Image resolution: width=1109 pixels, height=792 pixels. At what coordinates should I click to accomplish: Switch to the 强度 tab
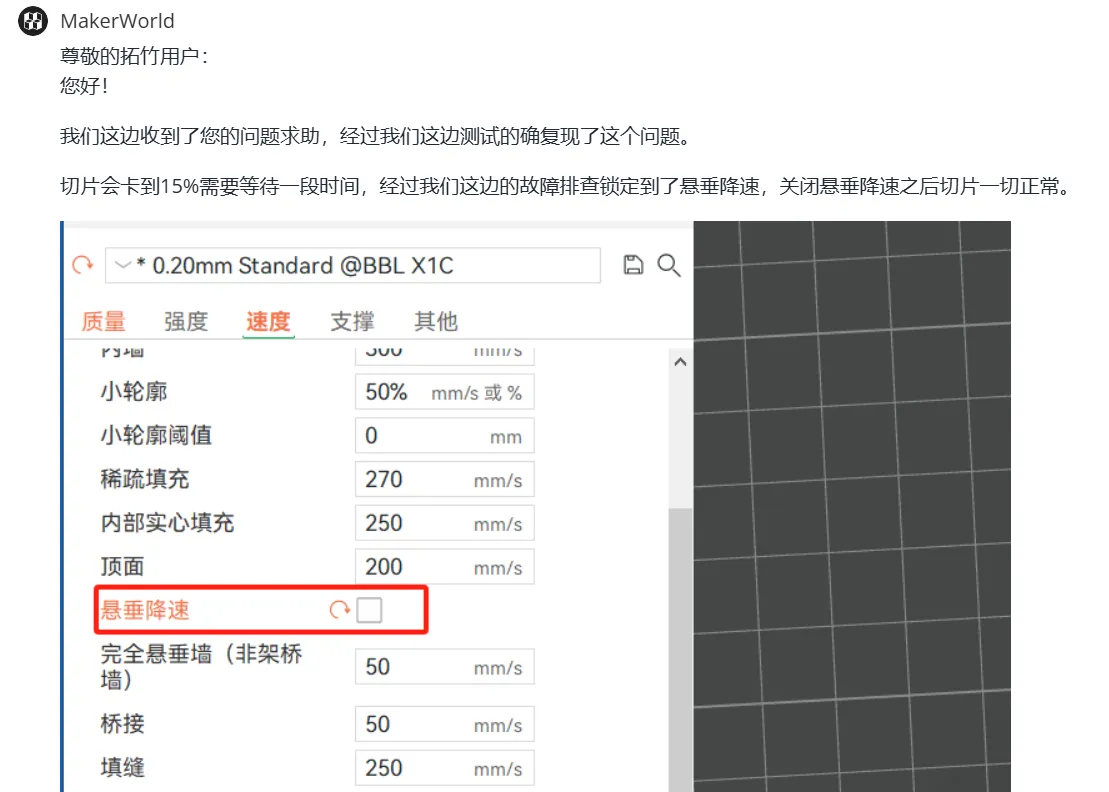[x=186, y=321]
